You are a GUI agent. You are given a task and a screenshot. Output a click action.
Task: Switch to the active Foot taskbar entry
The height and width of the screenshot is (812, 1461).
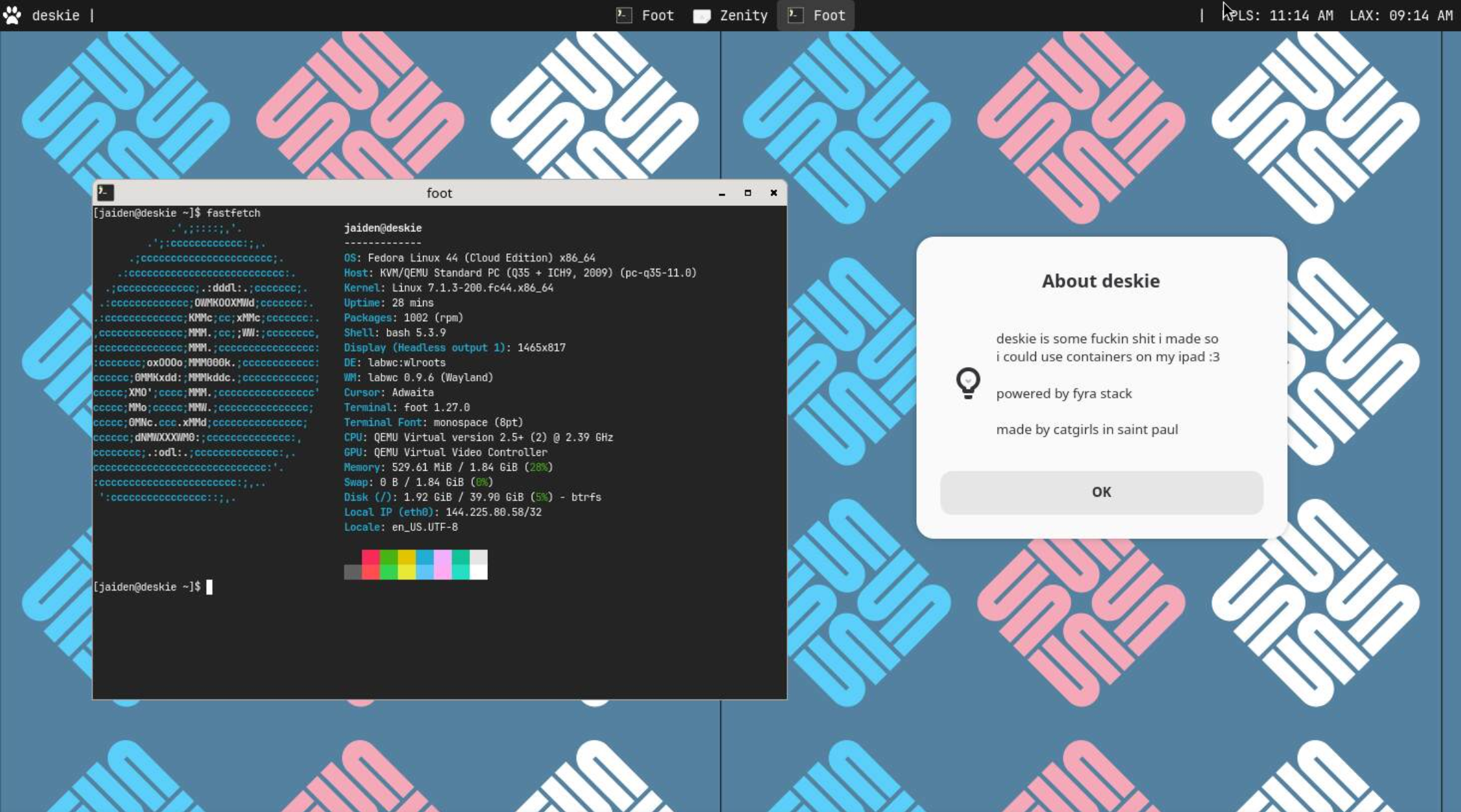pyautogui.click(x=816, y=16)
